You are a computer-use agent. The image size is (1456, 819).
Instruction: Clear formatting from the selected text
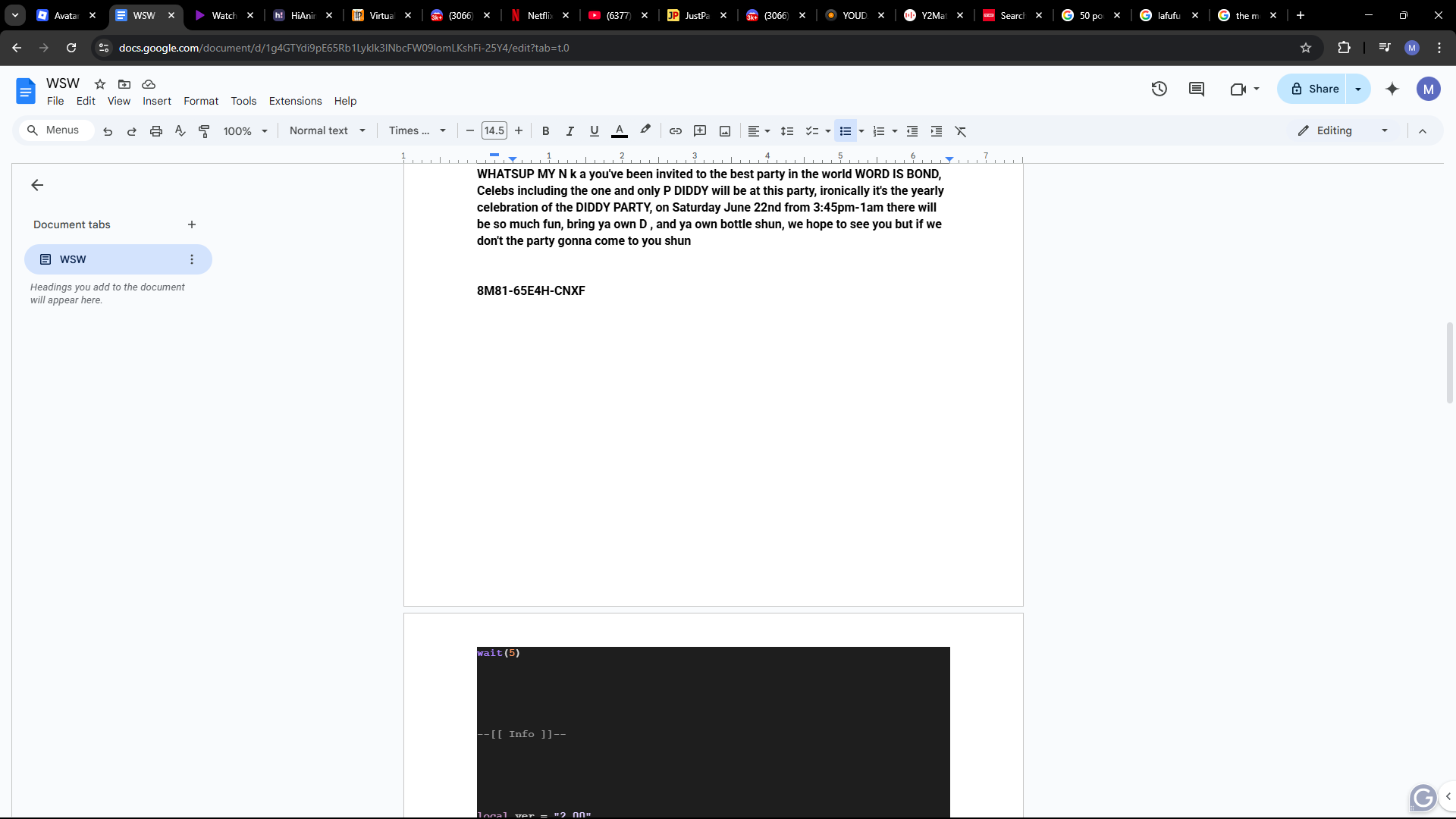[x=961, y=131]
